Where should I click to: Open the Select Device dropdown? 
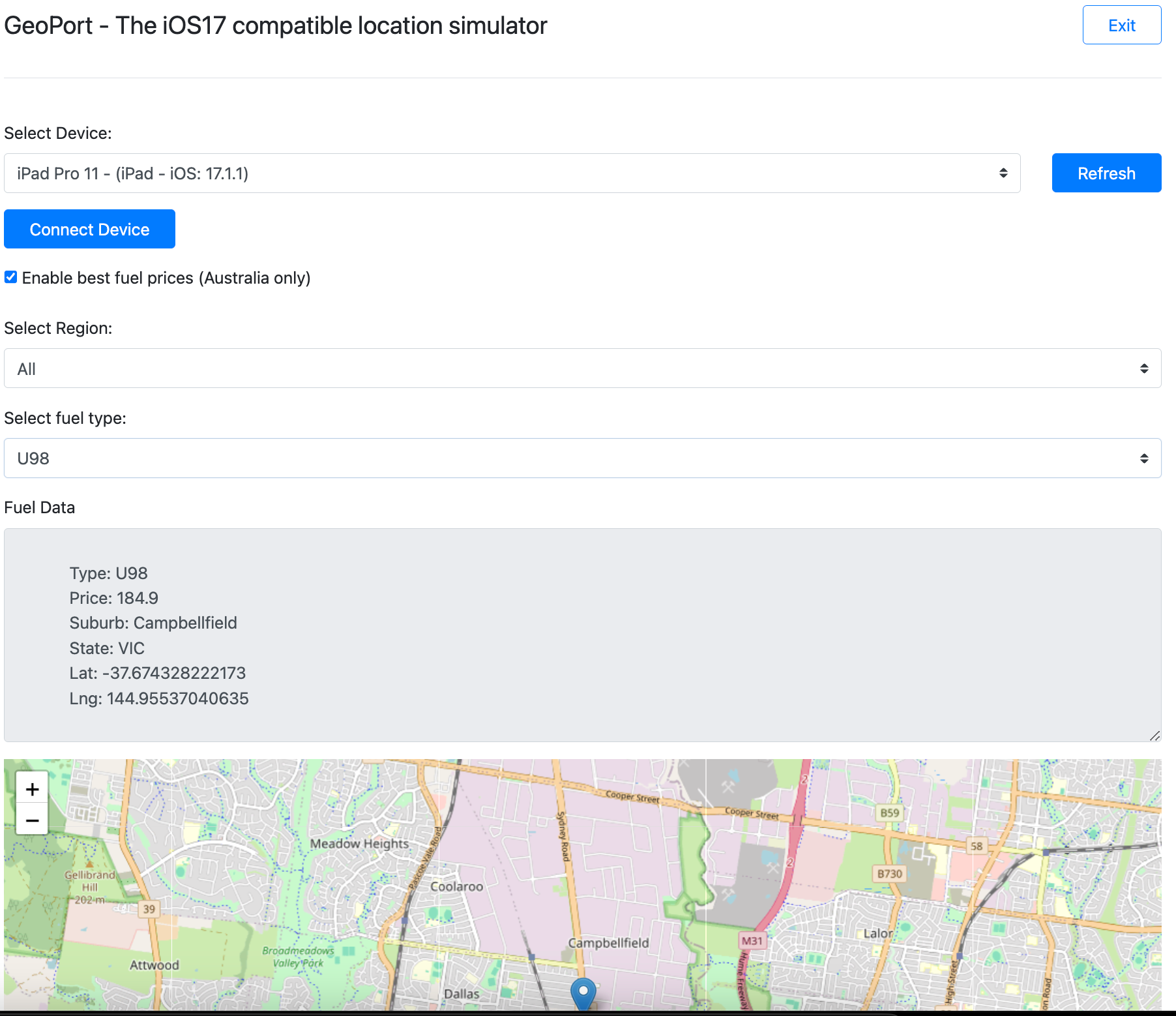pyautogui.click(x=512, y=173)
